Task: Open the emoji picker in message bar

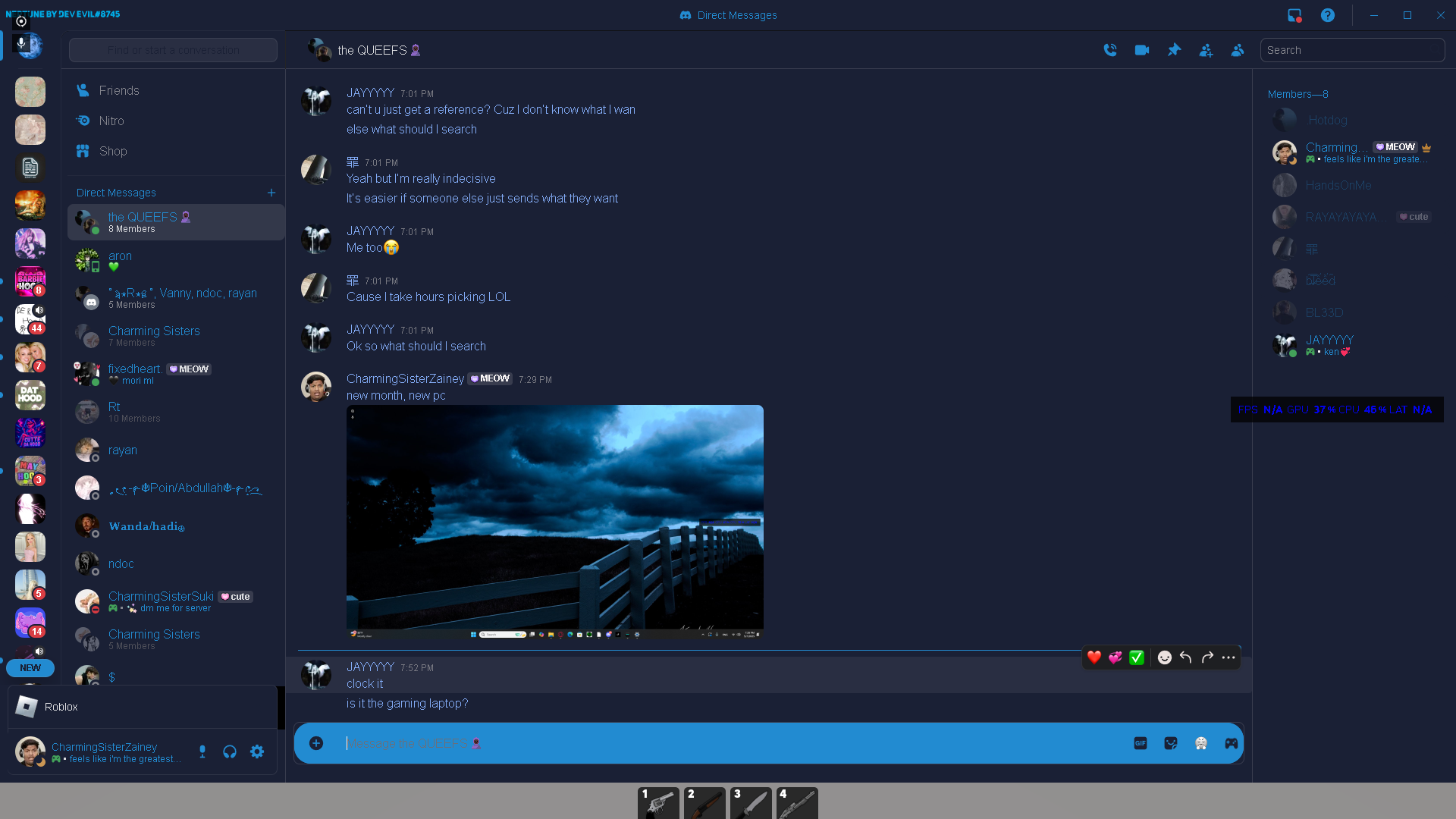Action: (1201, 743)
